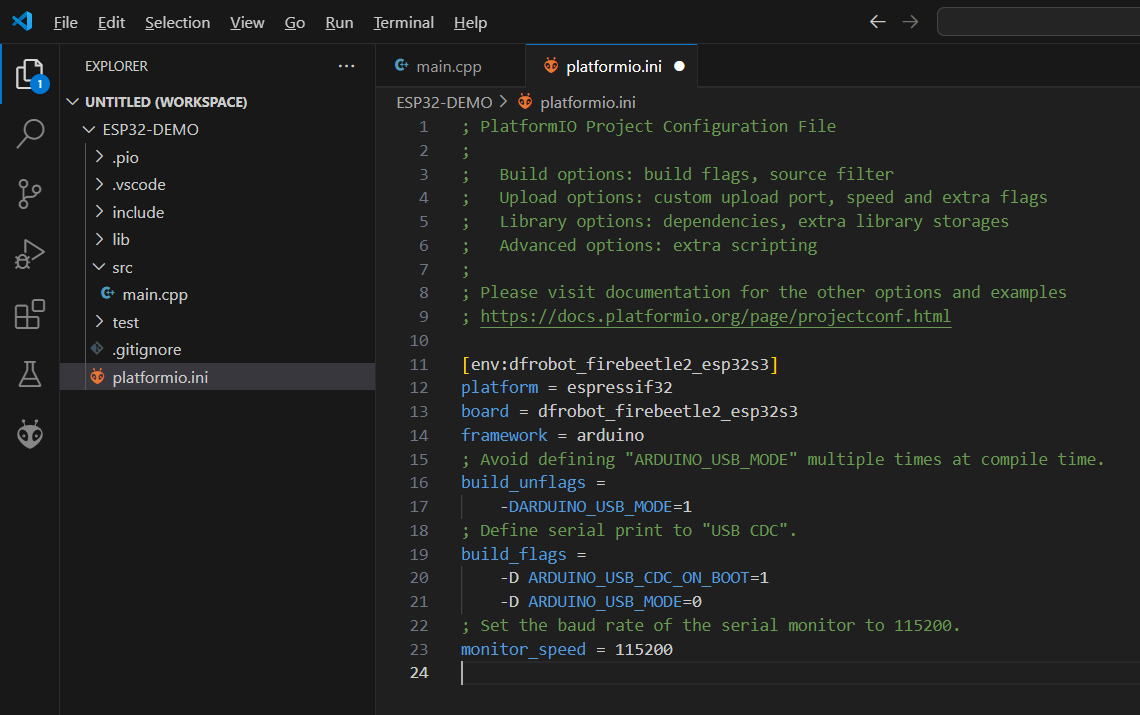
Task: Click ESP32-DEMO in the breadcrumb
Action: point(444,102)
